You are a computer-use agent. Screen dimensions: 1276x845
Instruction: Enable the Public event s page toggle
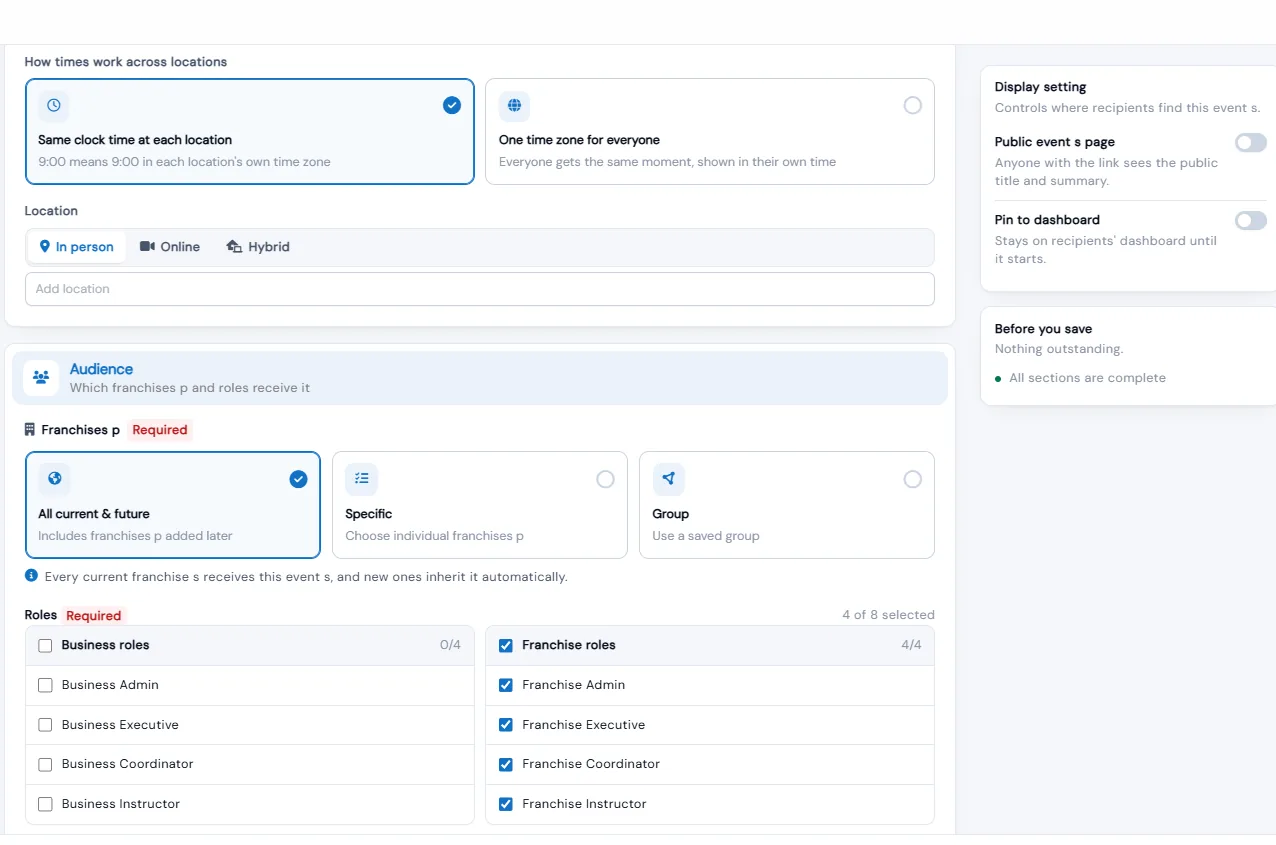(1250, 143)
